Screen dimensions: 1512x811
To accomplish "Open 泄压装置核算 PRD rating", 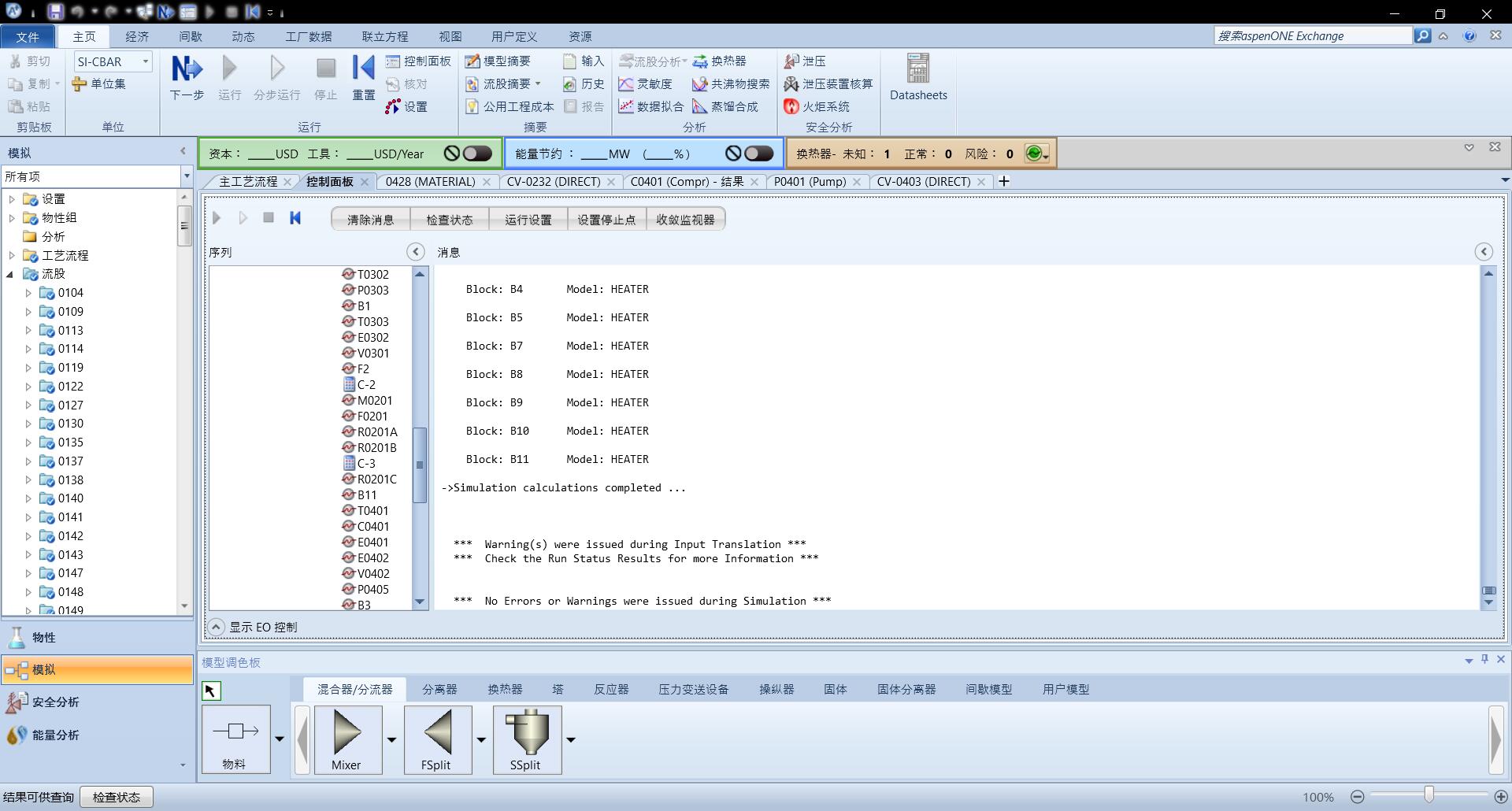I will click(x=828, y=83).
